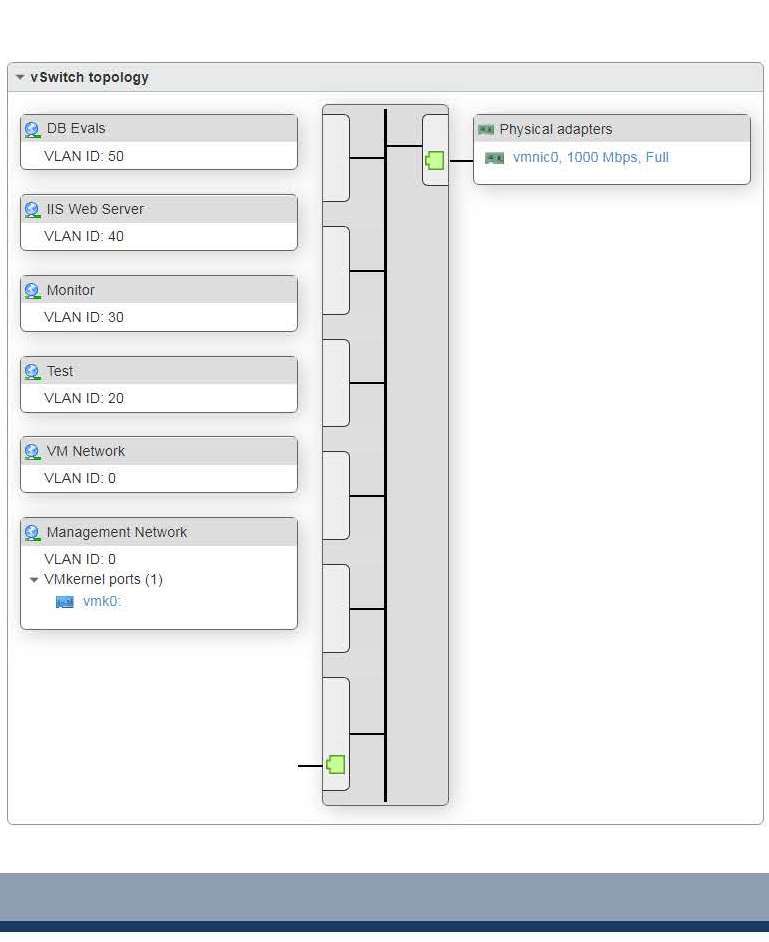
Task: Click the vSwitch topology disclosure triangle
Action: (x=19, y=77)
